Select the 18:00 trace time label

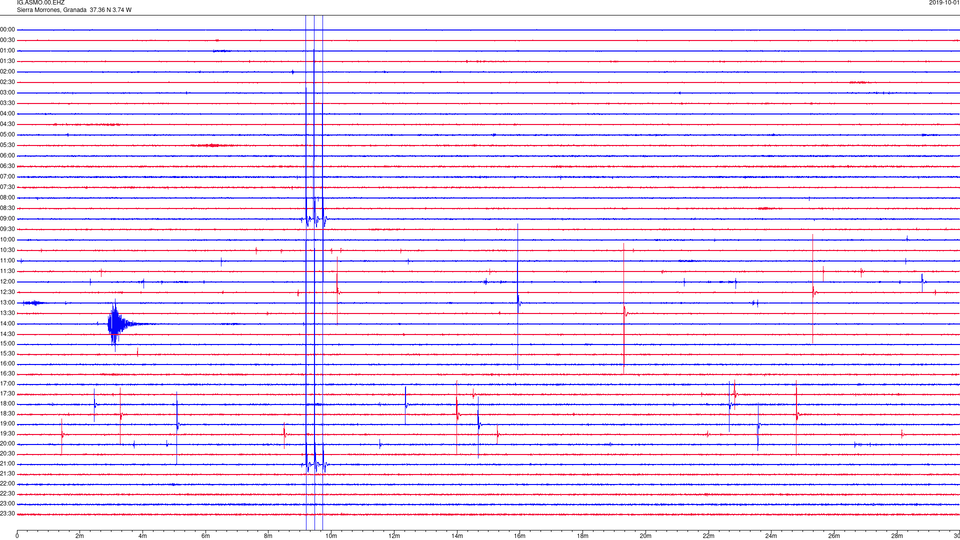click(7, 404)
